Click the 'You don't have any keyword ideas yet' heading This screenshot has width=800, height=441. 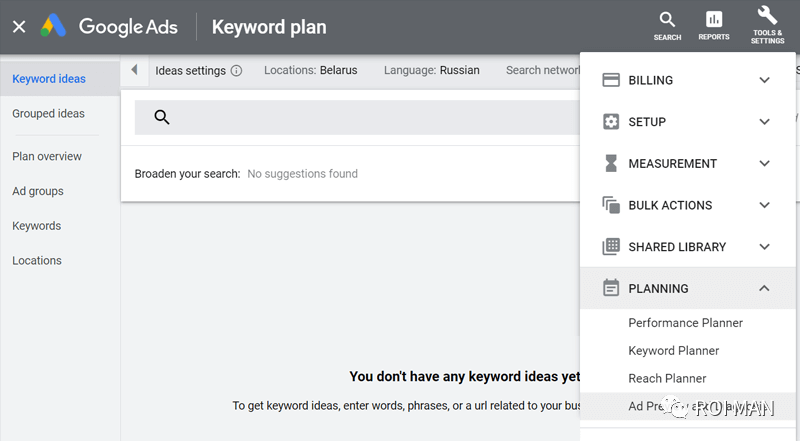coord(465,377)
